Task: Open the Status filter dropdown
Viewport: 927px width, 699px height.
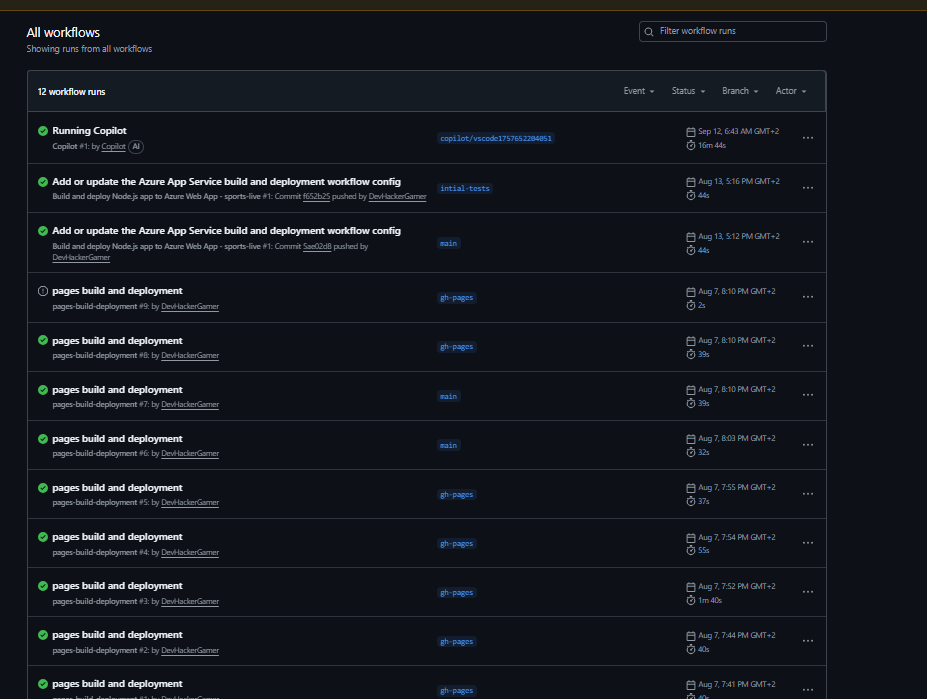Action: [687, 91]
